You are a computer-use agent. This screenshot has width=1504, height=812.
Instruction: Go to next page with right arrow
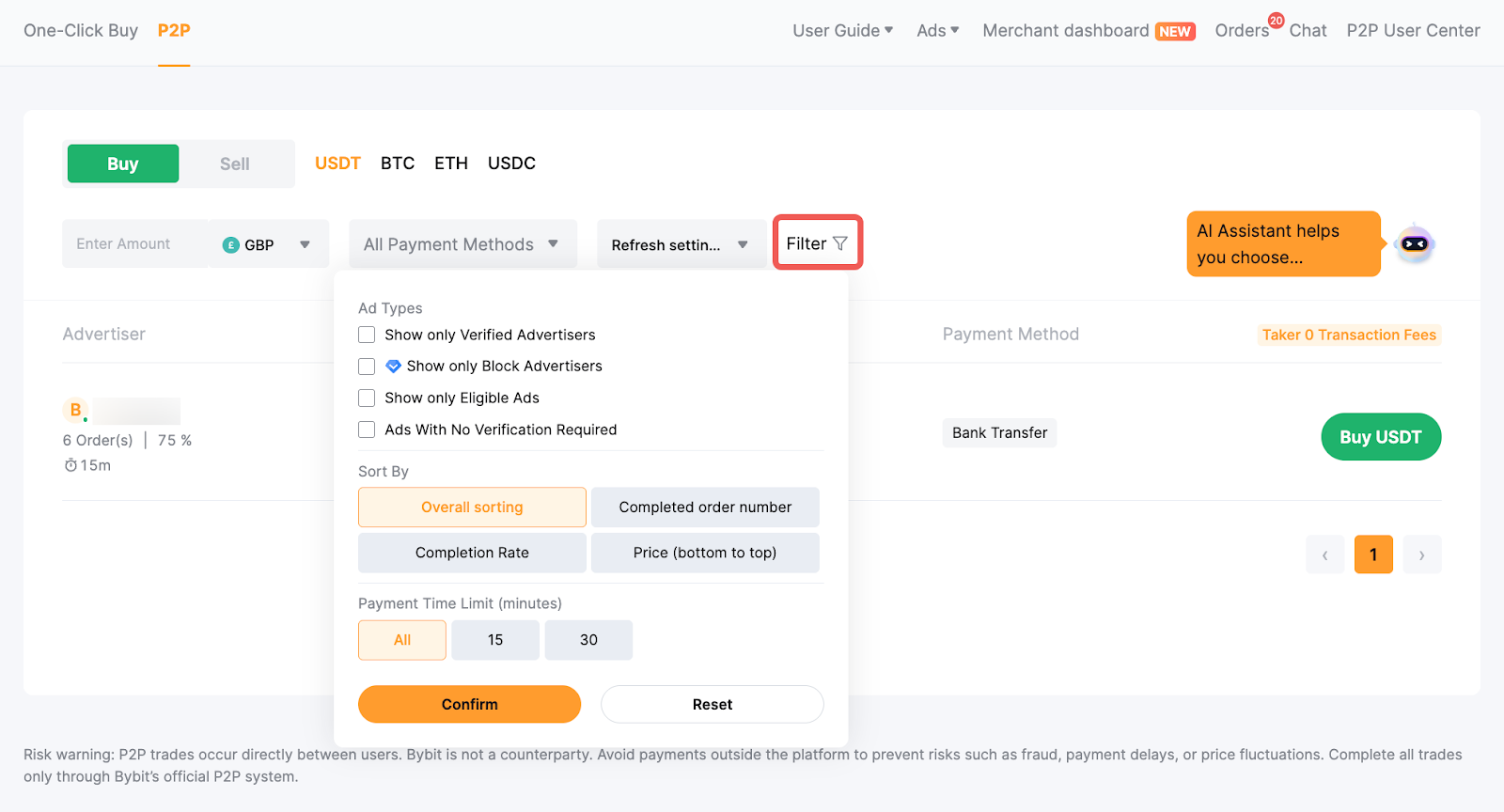coord(1421,554)
